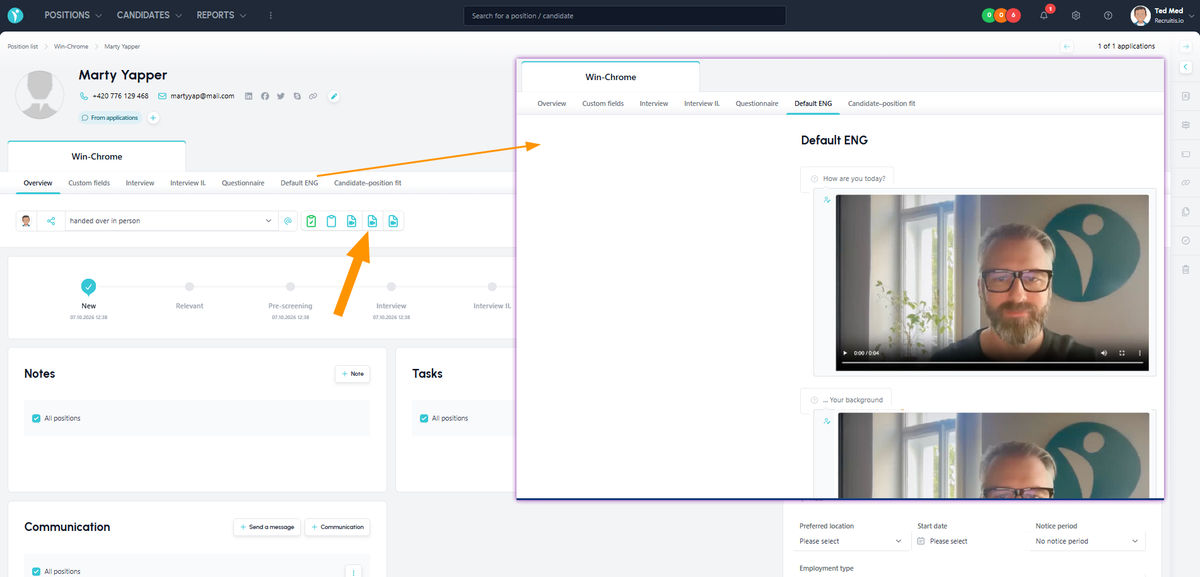
Task: Click the share icon beside source dropdown
Action: pyautogui.click(x=51, y=221)
